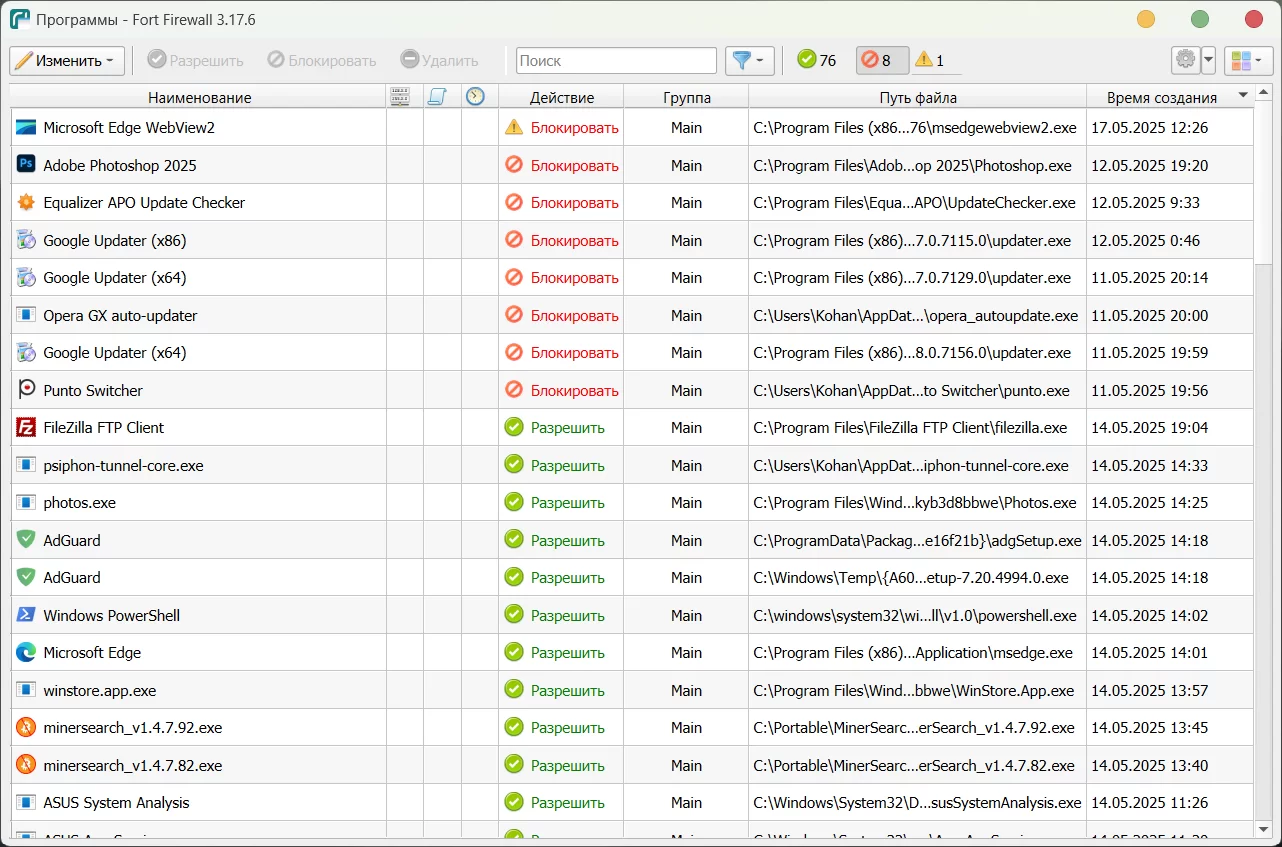Toggle the blocked programs counter 8
Image resolution: width=1282 pixels, height=847 pixels.
pyautogui.click(x=882, y=60)
